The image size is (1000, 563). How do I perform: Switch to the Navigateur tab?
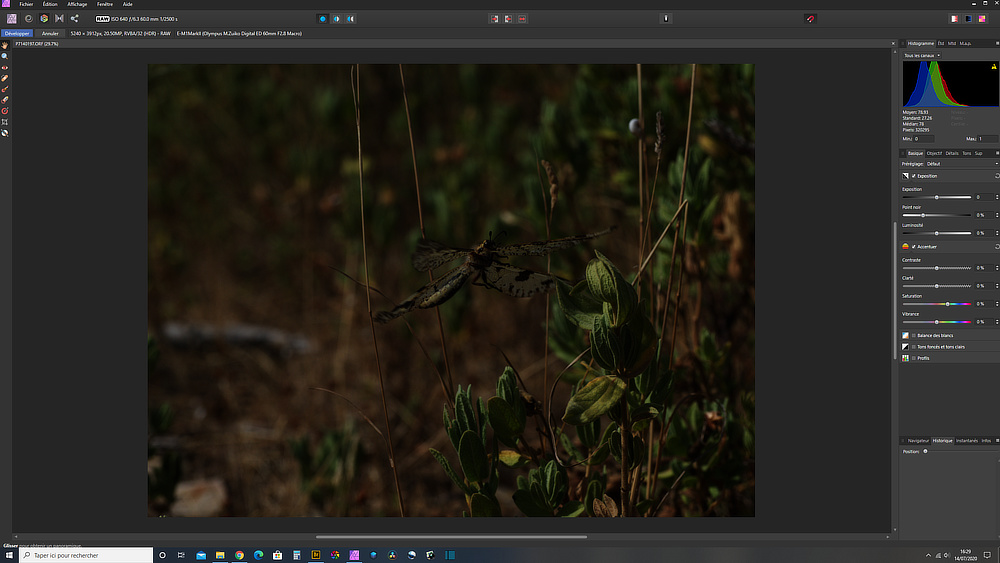[918, 441]
